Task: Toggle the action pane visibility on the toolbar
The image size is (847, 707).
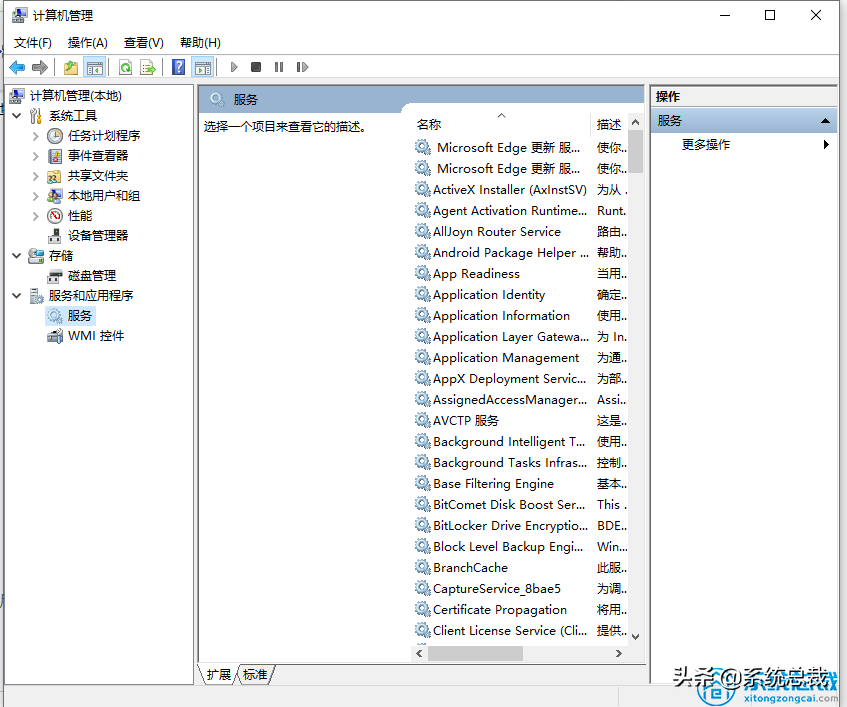Action: pyautogui.click(x=204, y=66)
